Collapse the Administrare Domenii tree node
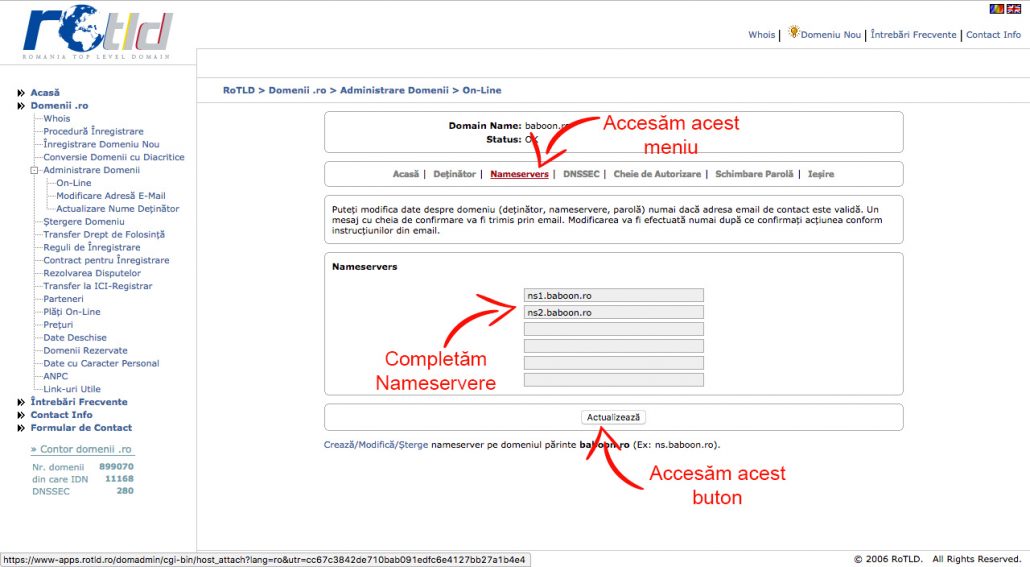Image resolution: width=1030 pixels, height=567 pixels. [x=34, y=170]
